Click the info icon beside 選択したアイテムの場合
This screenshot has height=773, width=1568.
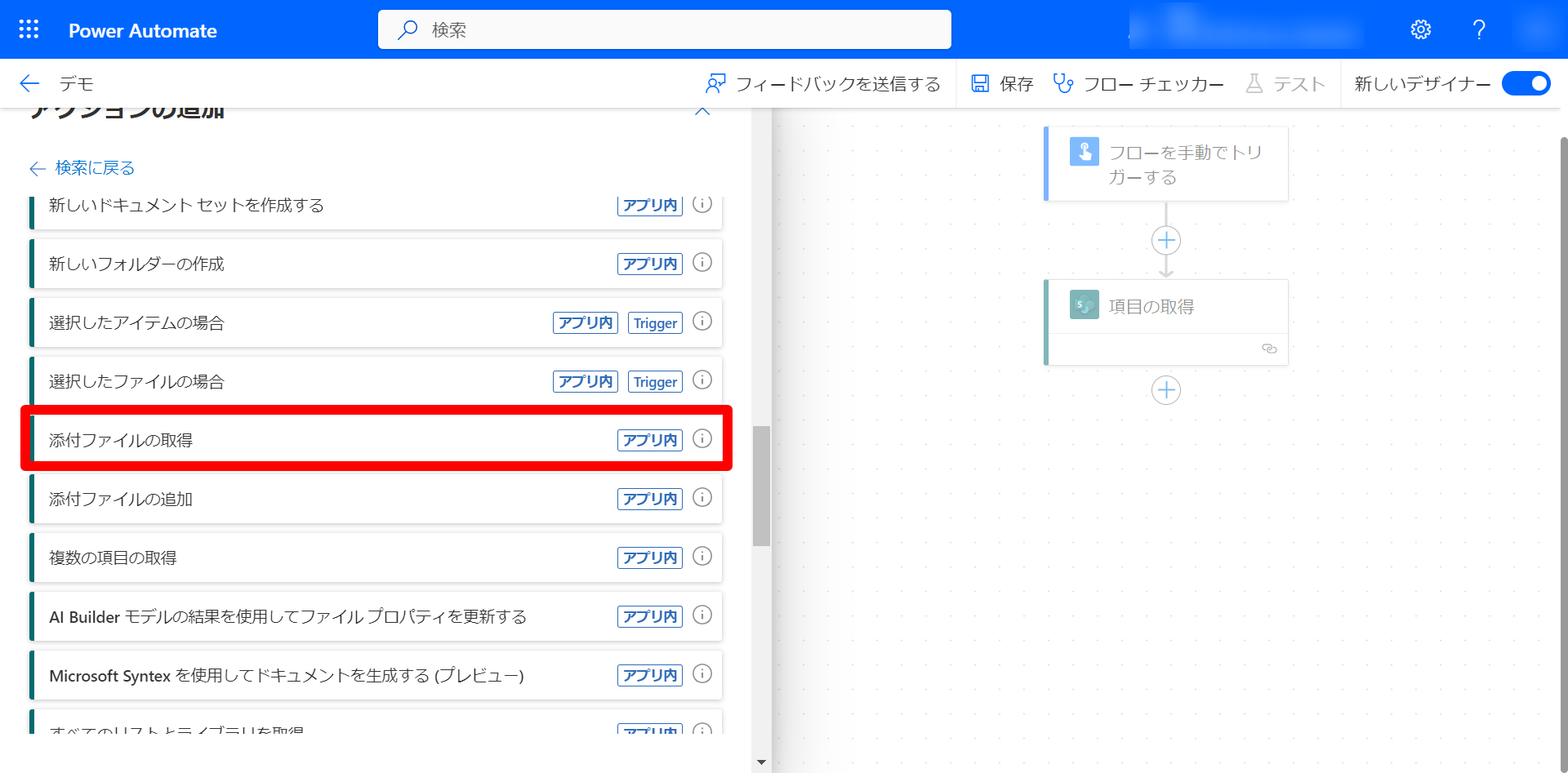pyautogui.click(x=702, y=322)
